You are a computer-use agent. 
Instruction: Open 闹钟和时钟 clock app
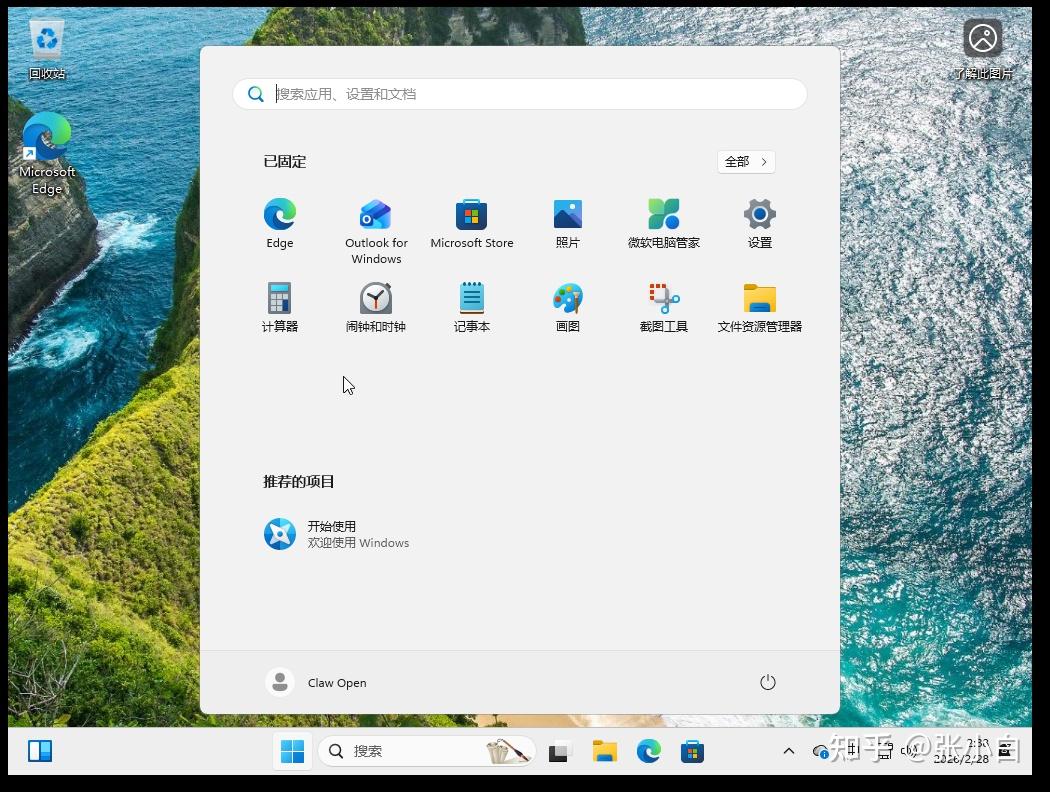[376, 308]
